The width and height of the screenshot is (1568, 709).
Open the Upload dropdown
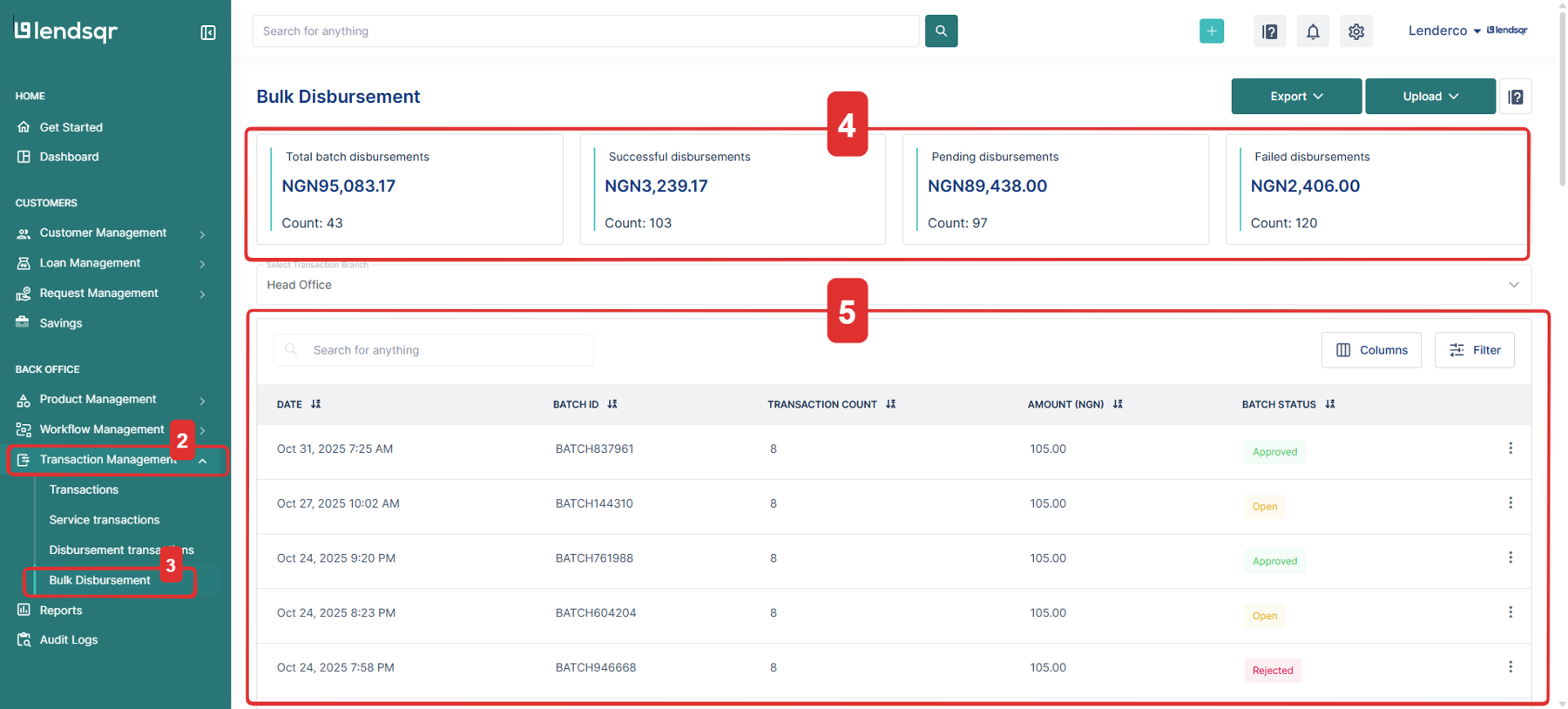1429,97
